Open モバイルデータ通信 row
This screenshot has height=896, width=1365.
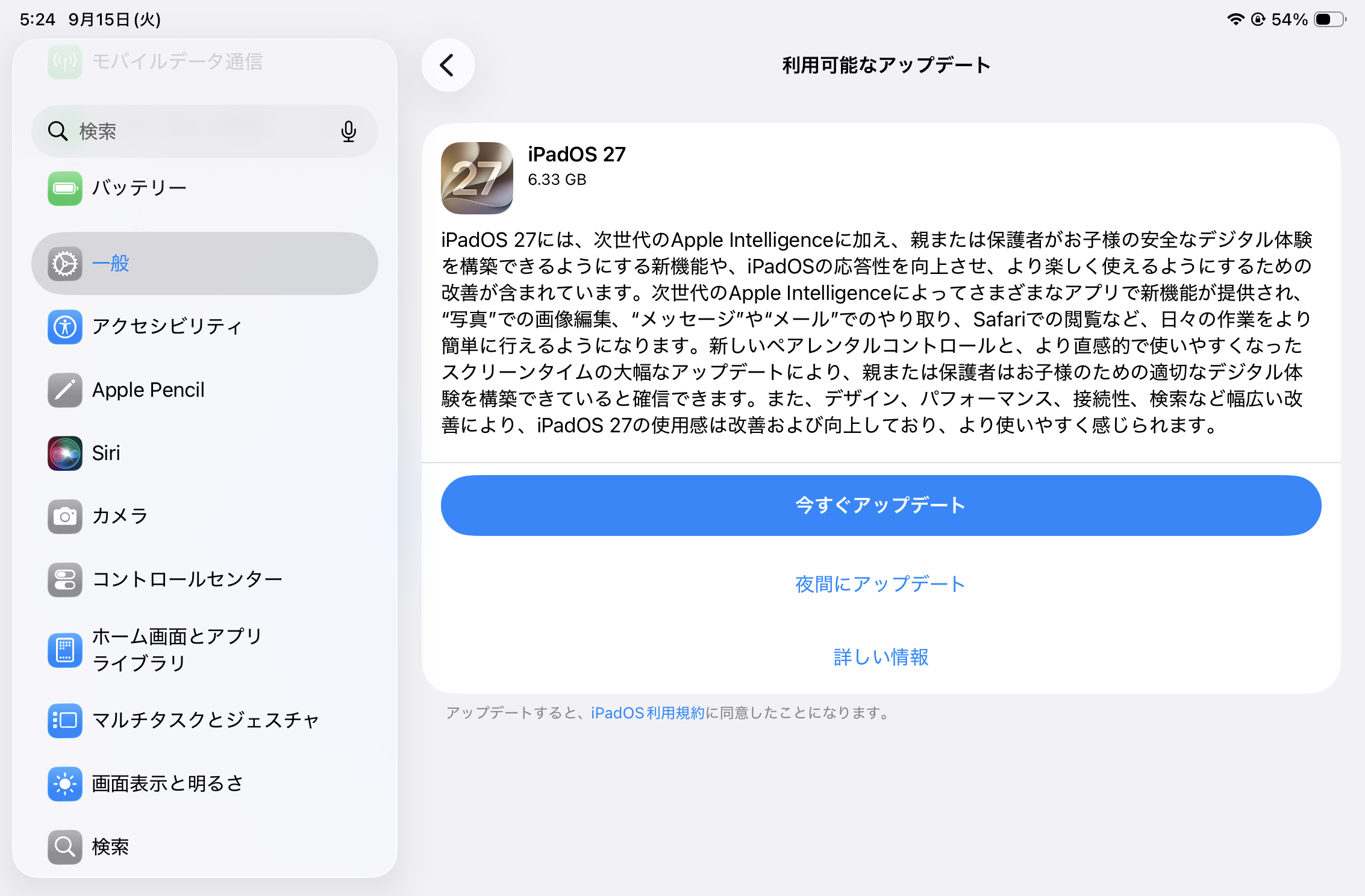(x=205, y=61)
